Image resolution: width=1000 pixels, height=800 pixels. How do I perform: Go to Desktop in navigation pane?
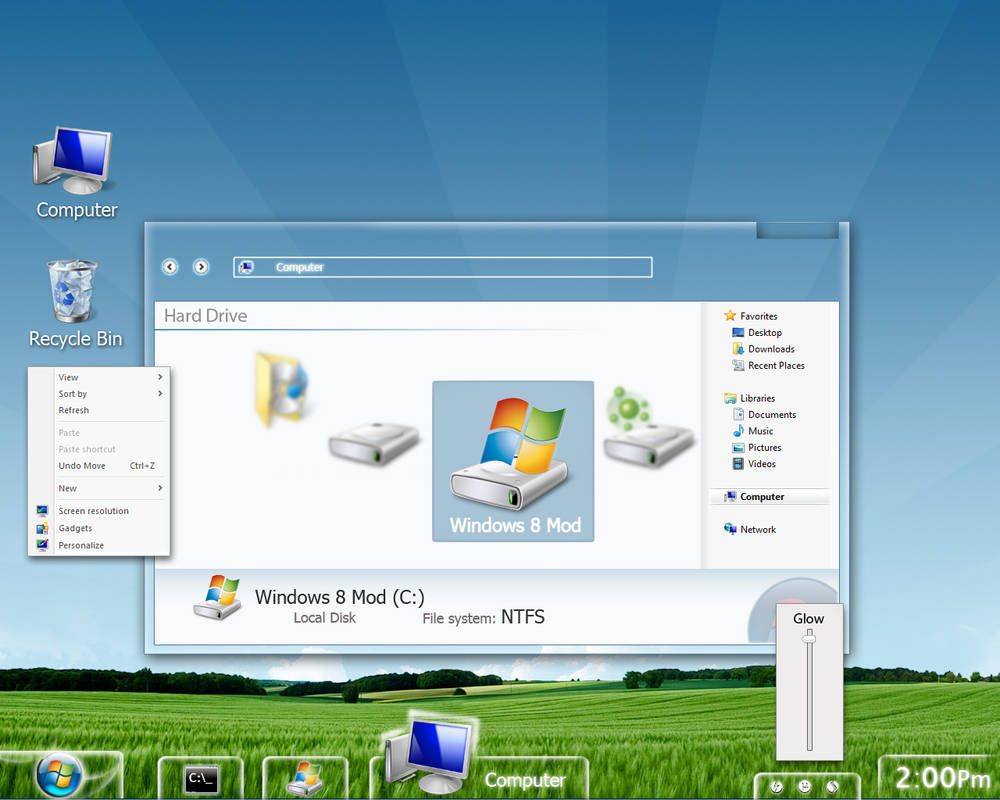(x=765, y=332)
